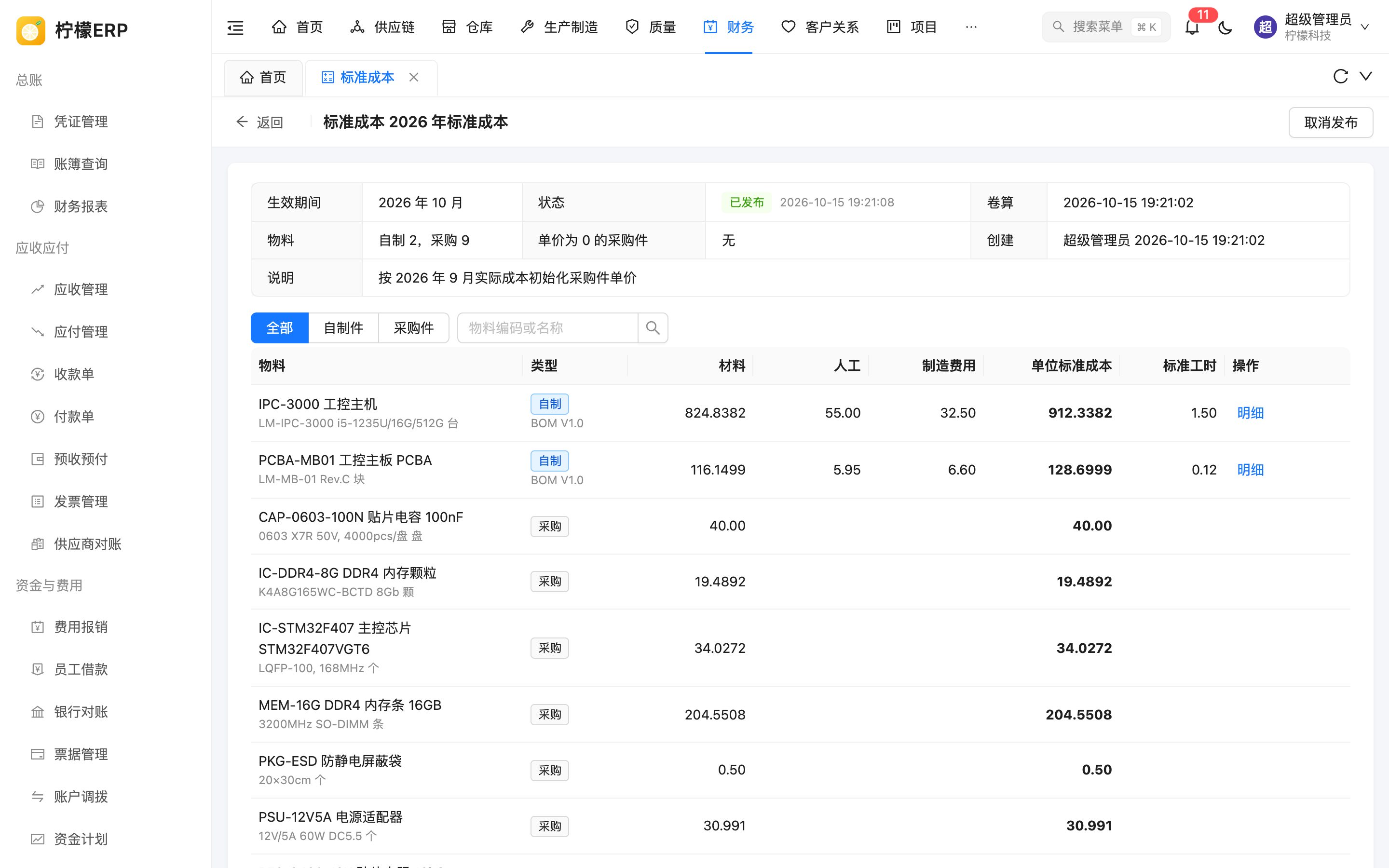Click the 物料编码或名称 search field
The height and width of the screenshot is (868, 1389).
click(x=547, y=328)
